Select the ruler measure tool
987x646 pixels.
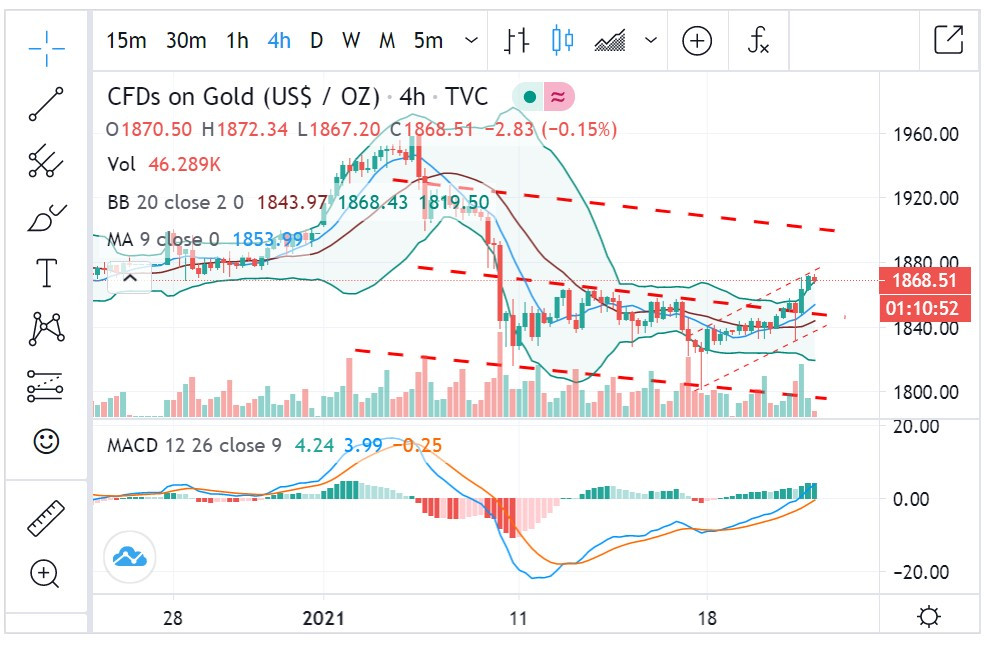[x=46, y=517]
